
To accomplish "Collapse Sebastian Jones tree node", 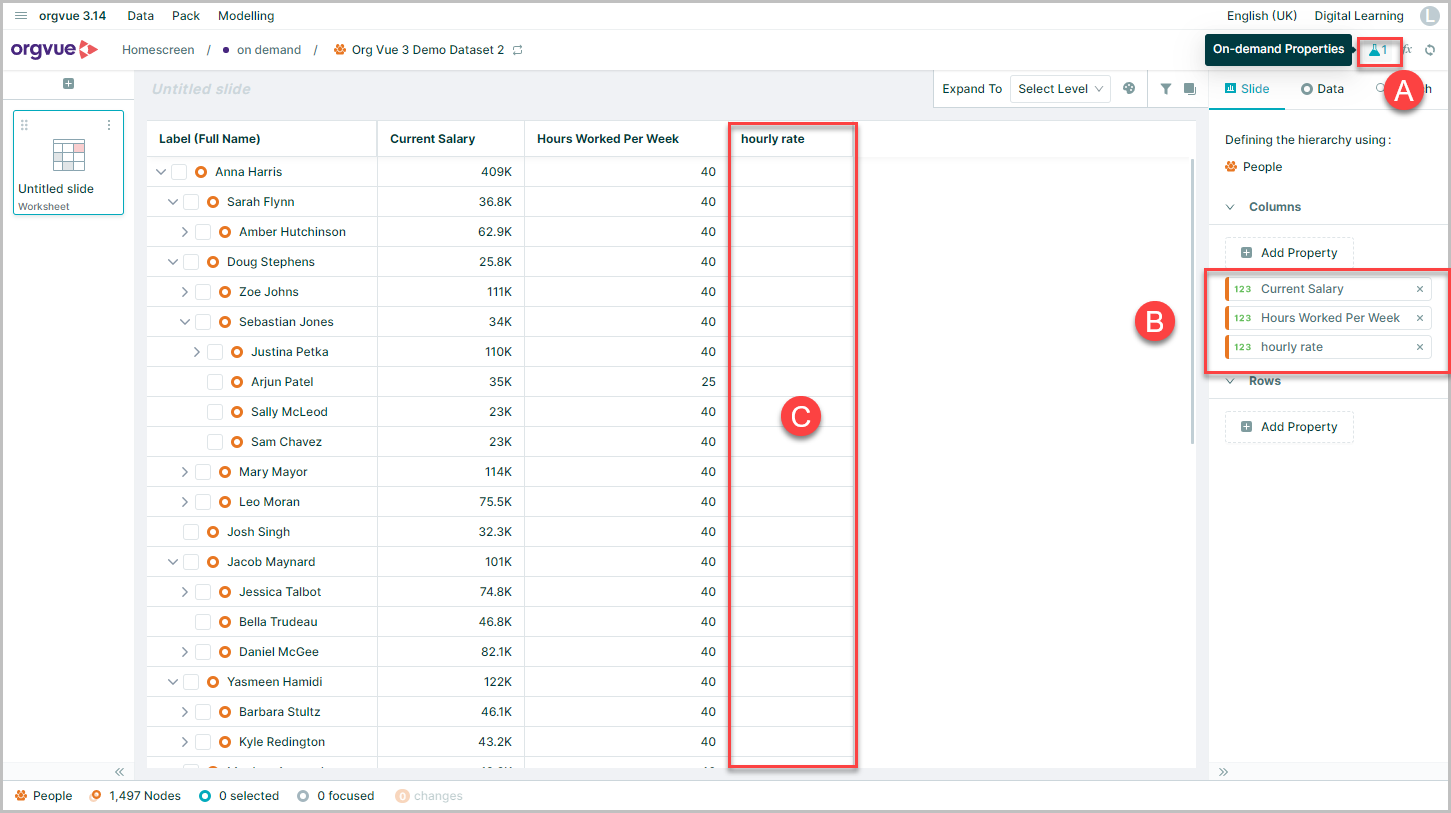I will pos(185,322).
